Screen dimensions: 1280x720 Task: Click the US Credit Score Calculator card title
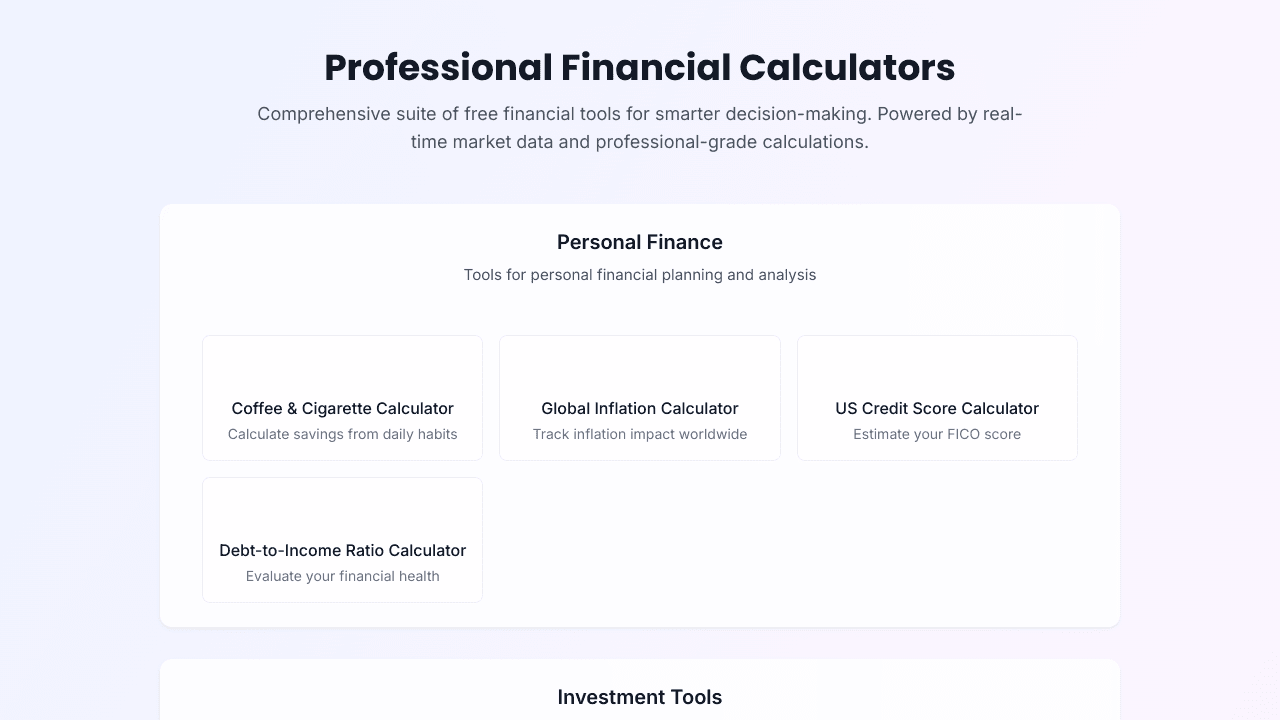937,408
